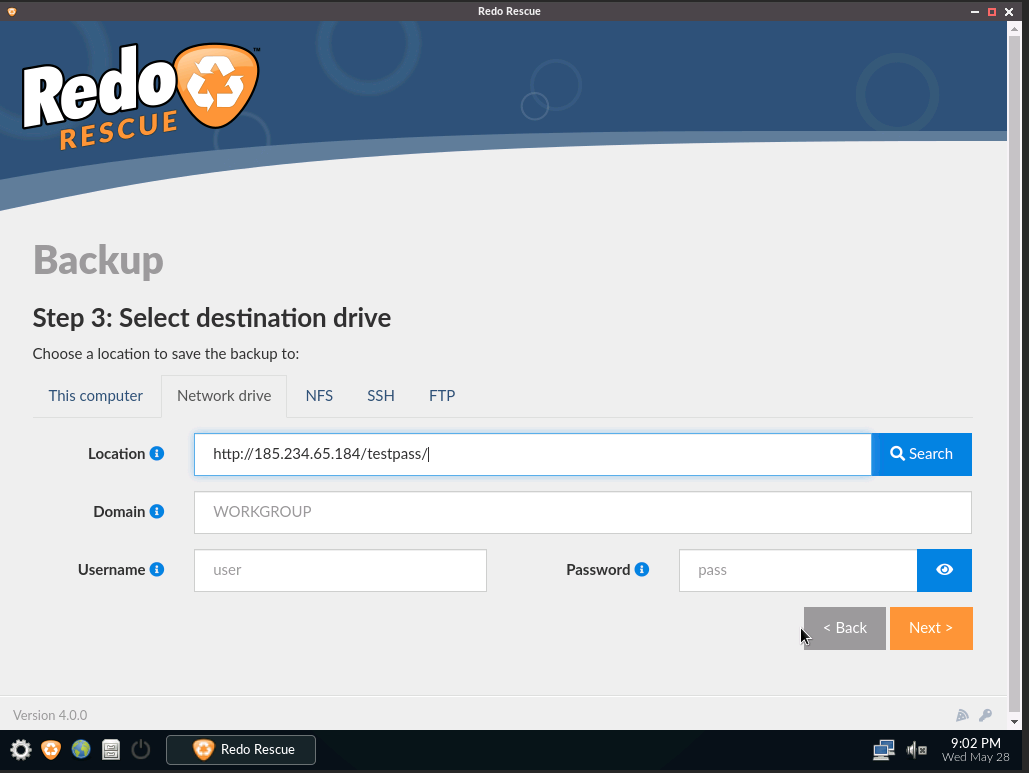This screenshot has width=1029, height=773.
Task: Launch Redo Rescue from the taskbar launcher icon
Action: click(51, 749)
